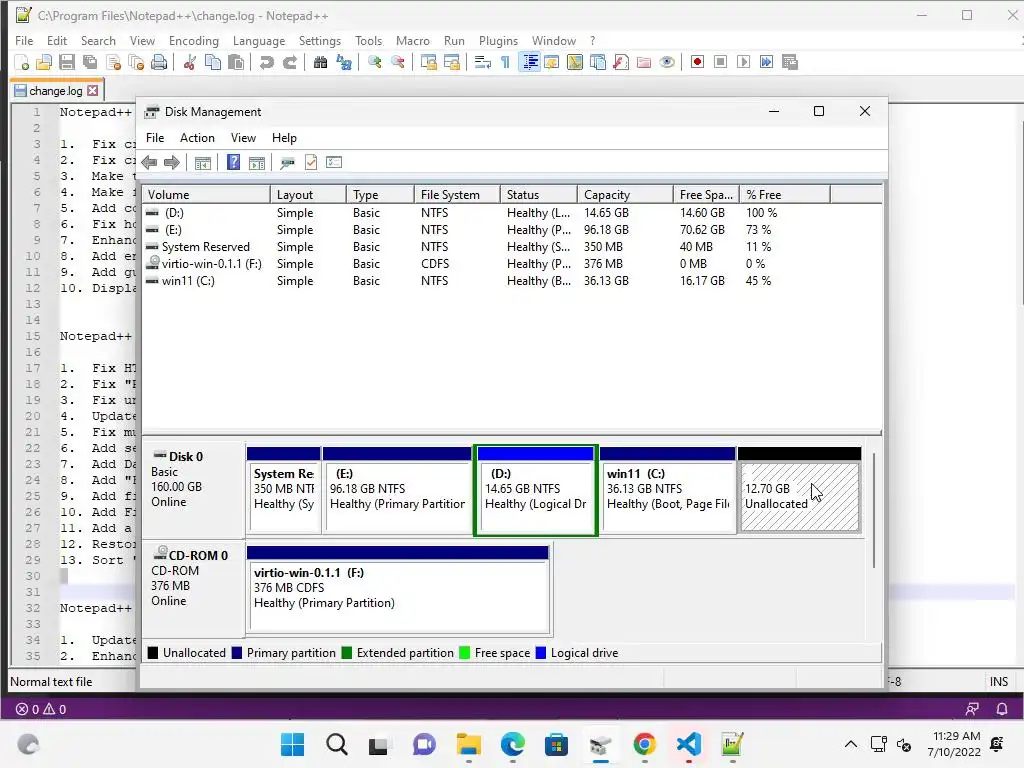Open Language menu in Notepad++
The width and height of the screenshot is (1024, 768).
259,40
